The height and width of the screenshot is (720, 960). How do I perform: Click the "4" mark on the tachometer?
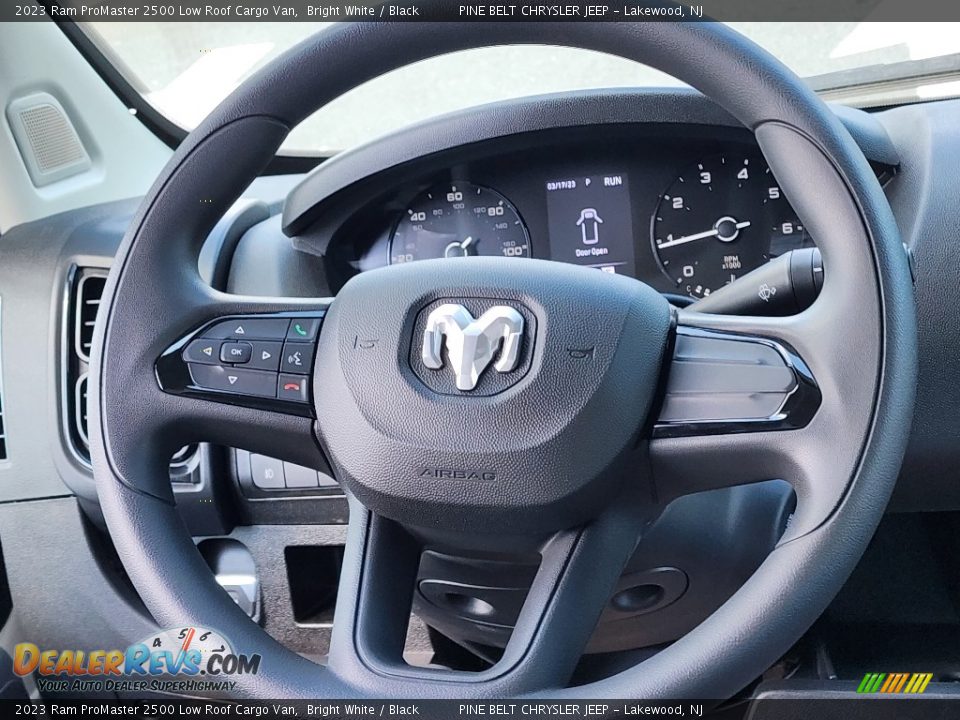point(743,173)
